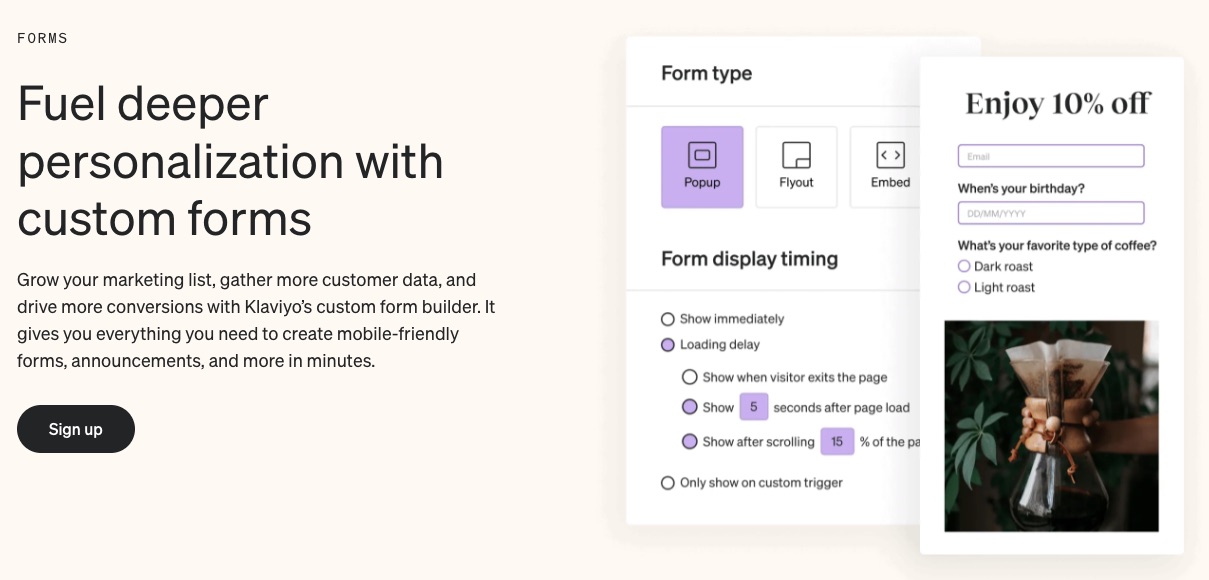Image resolution: width=1209 pixels, height=580 pixels.
Task: Choose the Dark roast radio option
Action: [964, 266]
